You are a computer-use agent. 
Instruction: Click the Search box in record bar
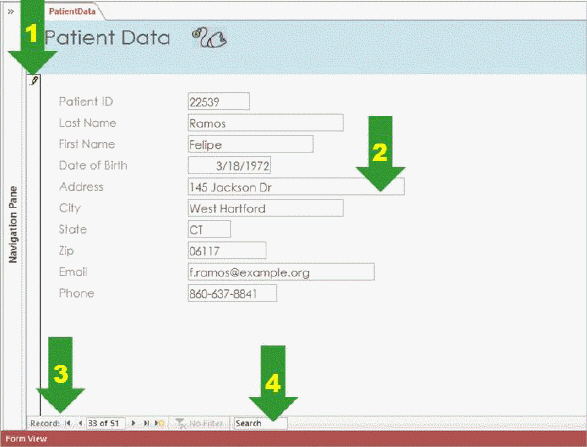[x=261, y=423]
